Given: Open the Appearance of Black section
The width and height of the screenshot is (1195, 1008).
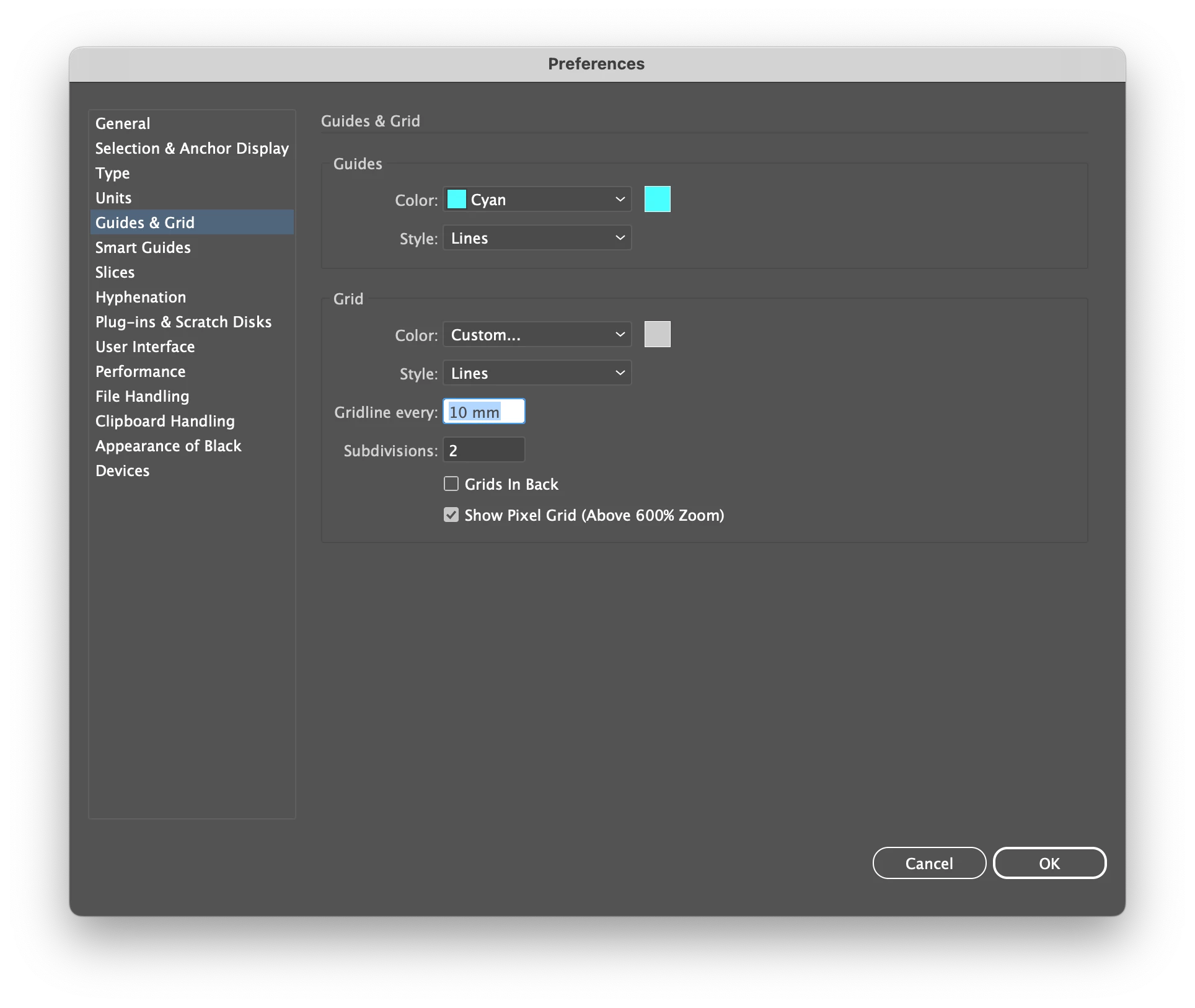Looking at the screenshot, I should [x=168, y=446].
